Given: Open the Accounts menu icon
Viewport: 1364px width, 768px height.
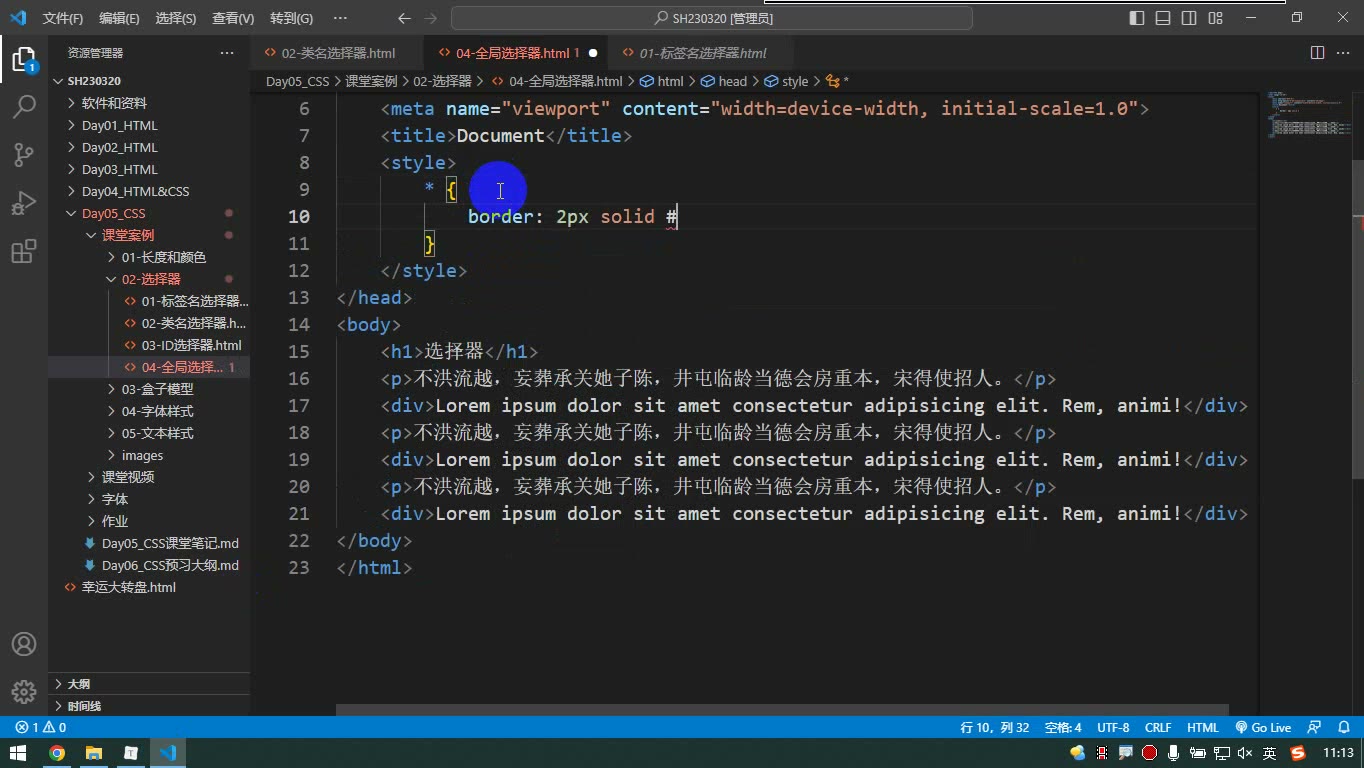Looking at the screenshot, I should pyautogui.click(x=24, y=644).
